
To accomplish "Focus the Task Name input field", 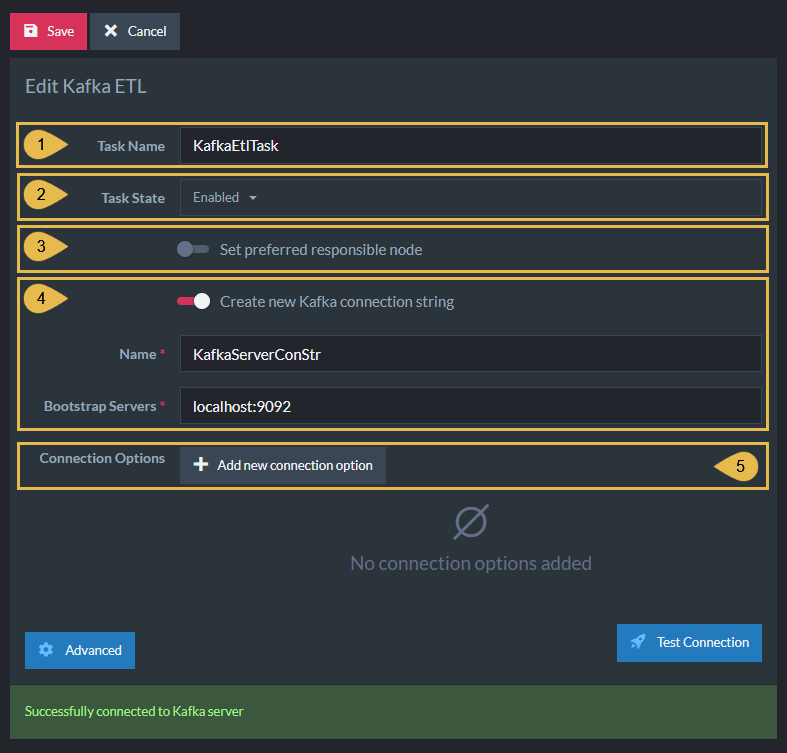I will (x=470, y=146).
